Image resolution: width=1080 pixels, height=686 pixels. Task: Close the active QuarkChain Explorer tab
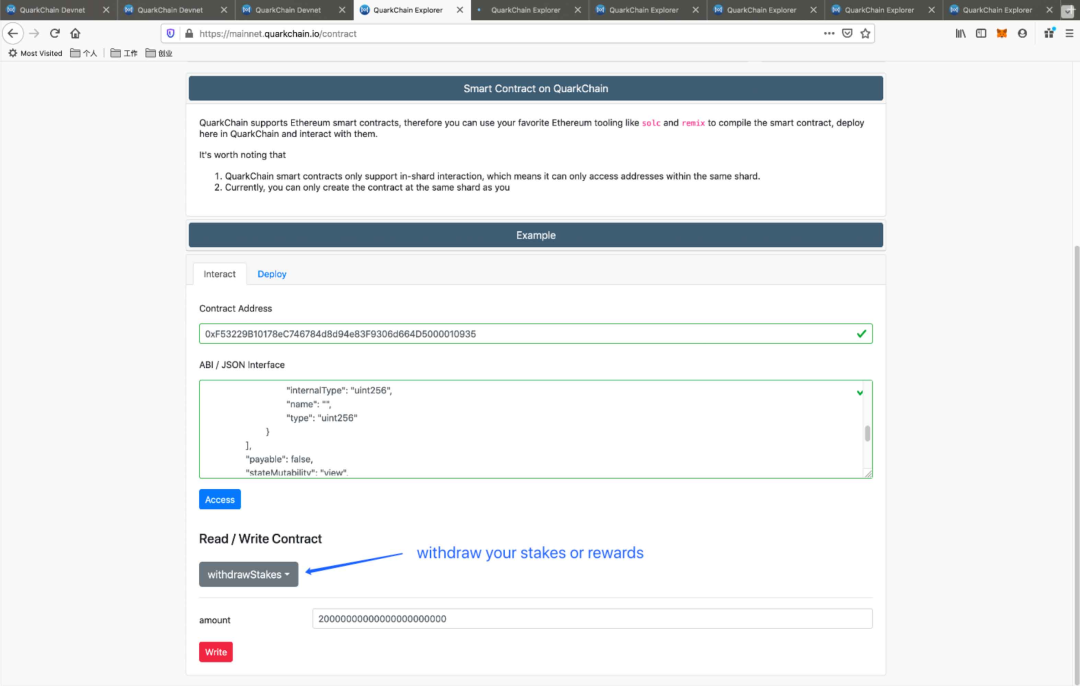pos(460,10)
